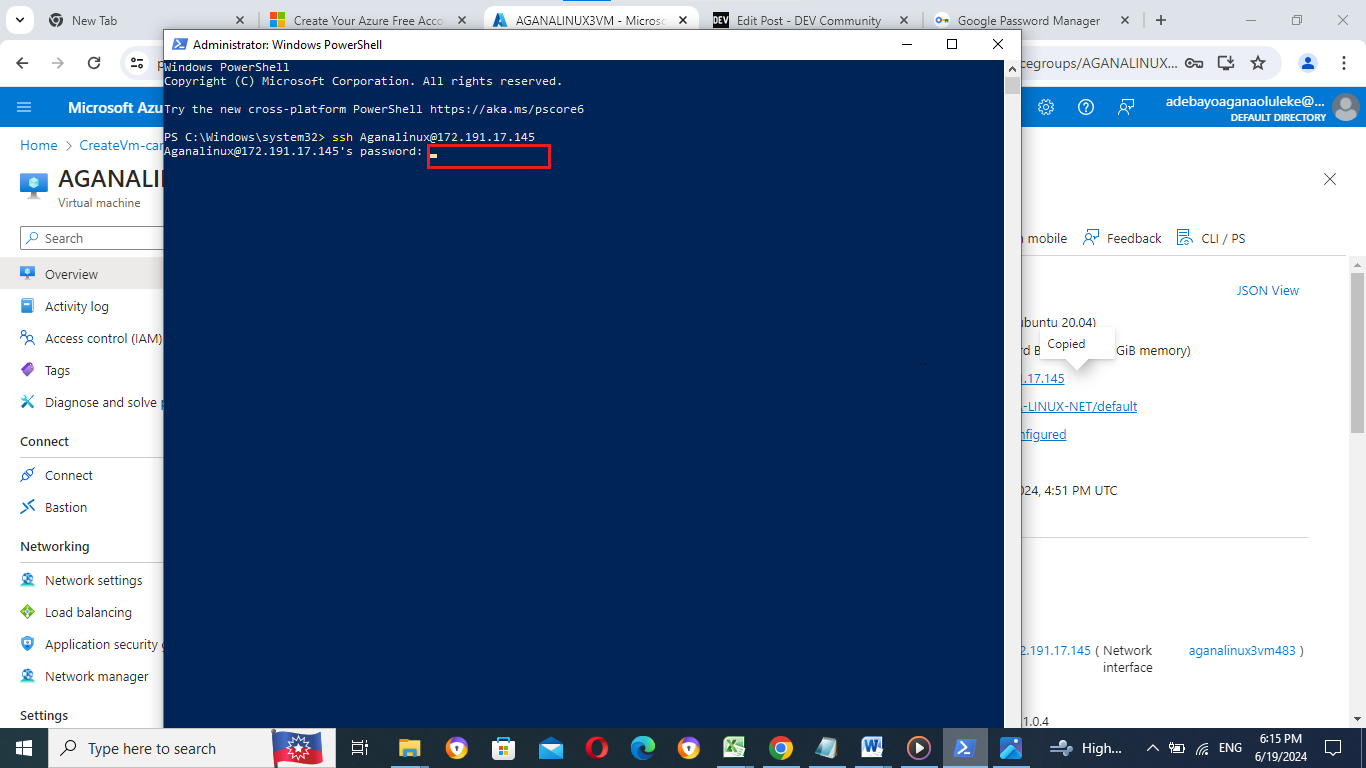Reload the current Chrome page
Image resolution: width=1366 pixels, height=768 pixels.
tap(94, 62)
